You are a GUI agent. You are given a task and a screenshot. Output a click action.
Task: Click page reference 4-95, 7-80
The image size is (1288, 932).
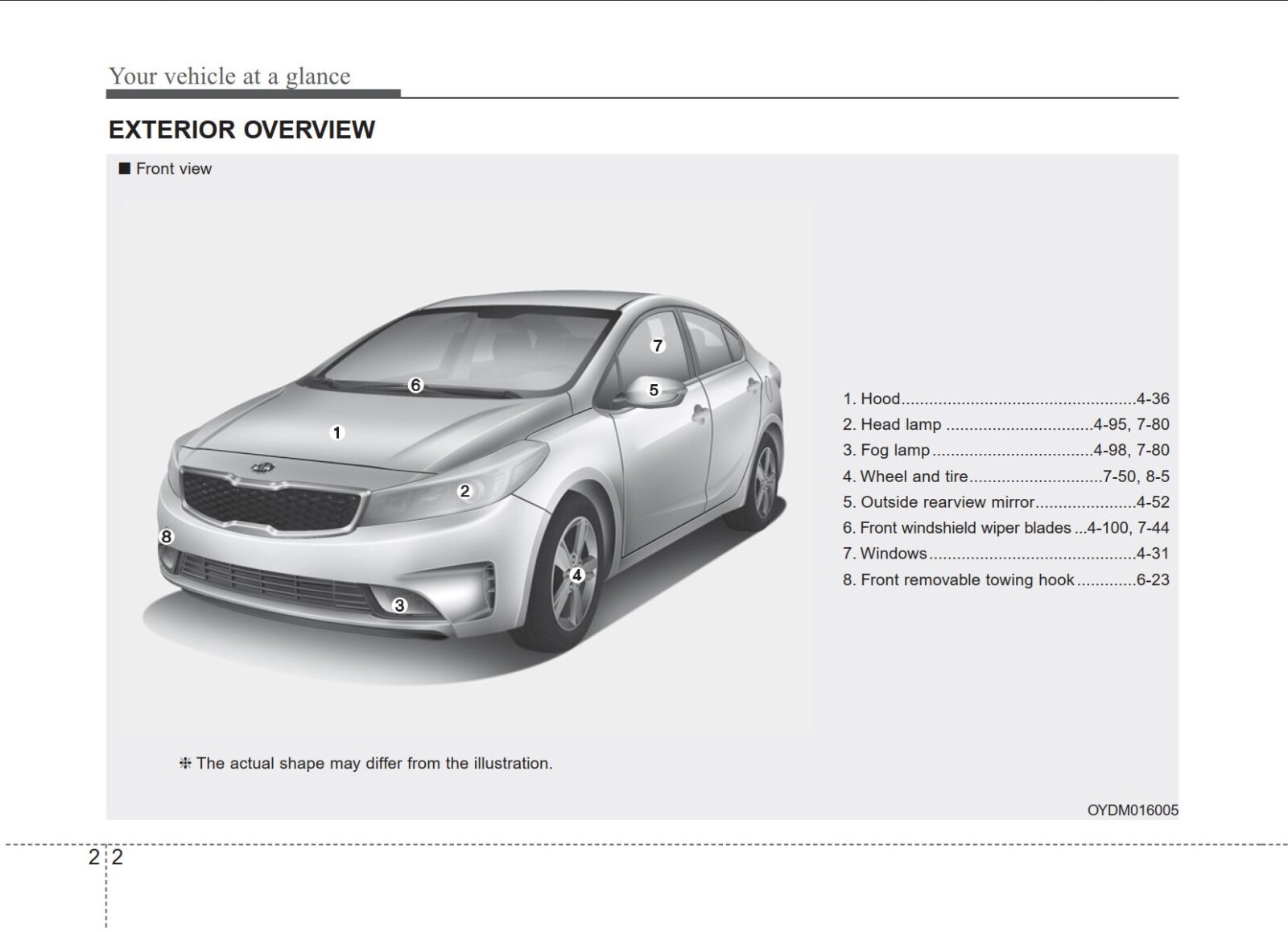coord(1131,424)
